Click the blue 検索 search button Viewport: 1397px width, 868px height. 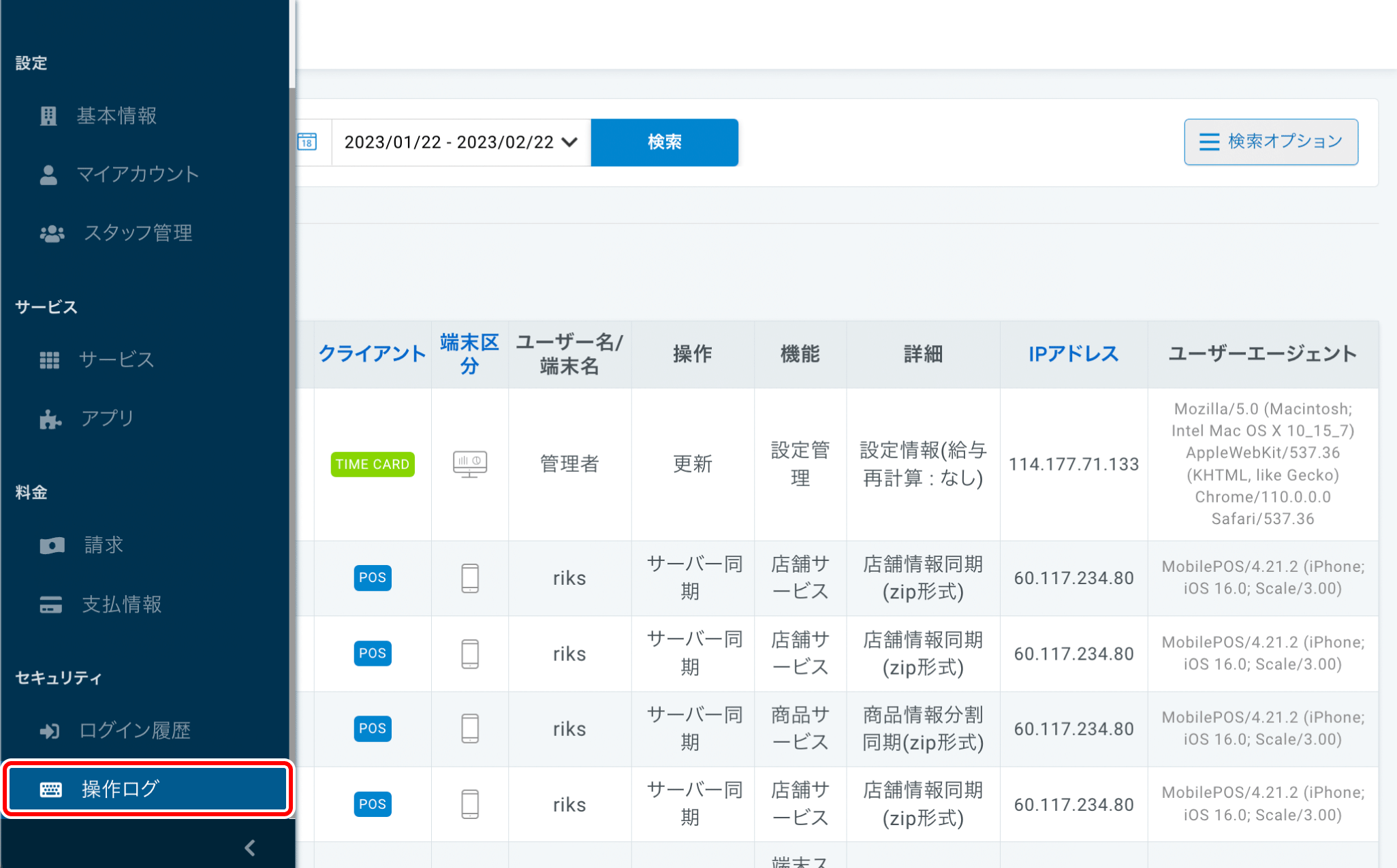(x=664, y=142)
